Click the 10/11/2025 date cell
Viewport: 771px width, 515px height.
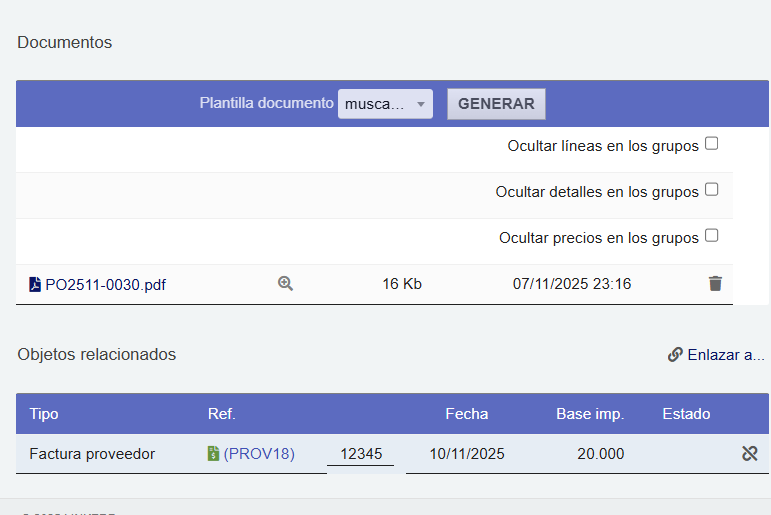[467, 454]
